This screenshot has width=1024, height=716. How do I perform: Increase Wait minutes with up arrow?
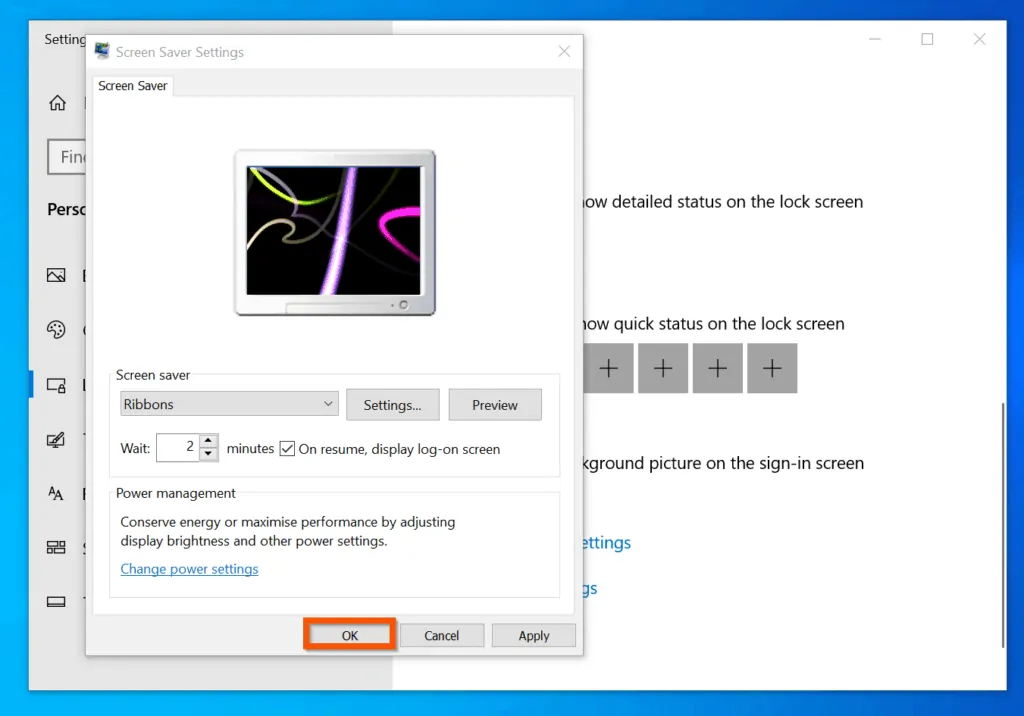coord(208,441)
